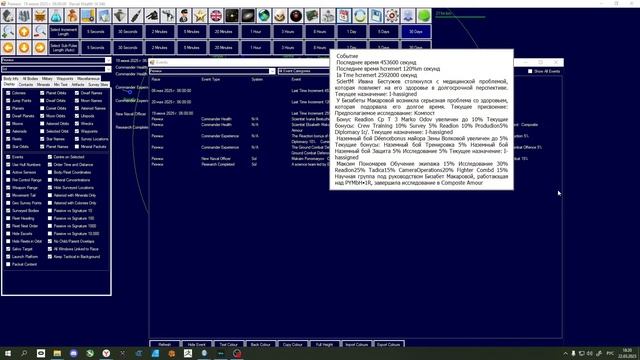Click the Windows Start button
This screenshot has height=360, width=640.
[x=8, y=353]
